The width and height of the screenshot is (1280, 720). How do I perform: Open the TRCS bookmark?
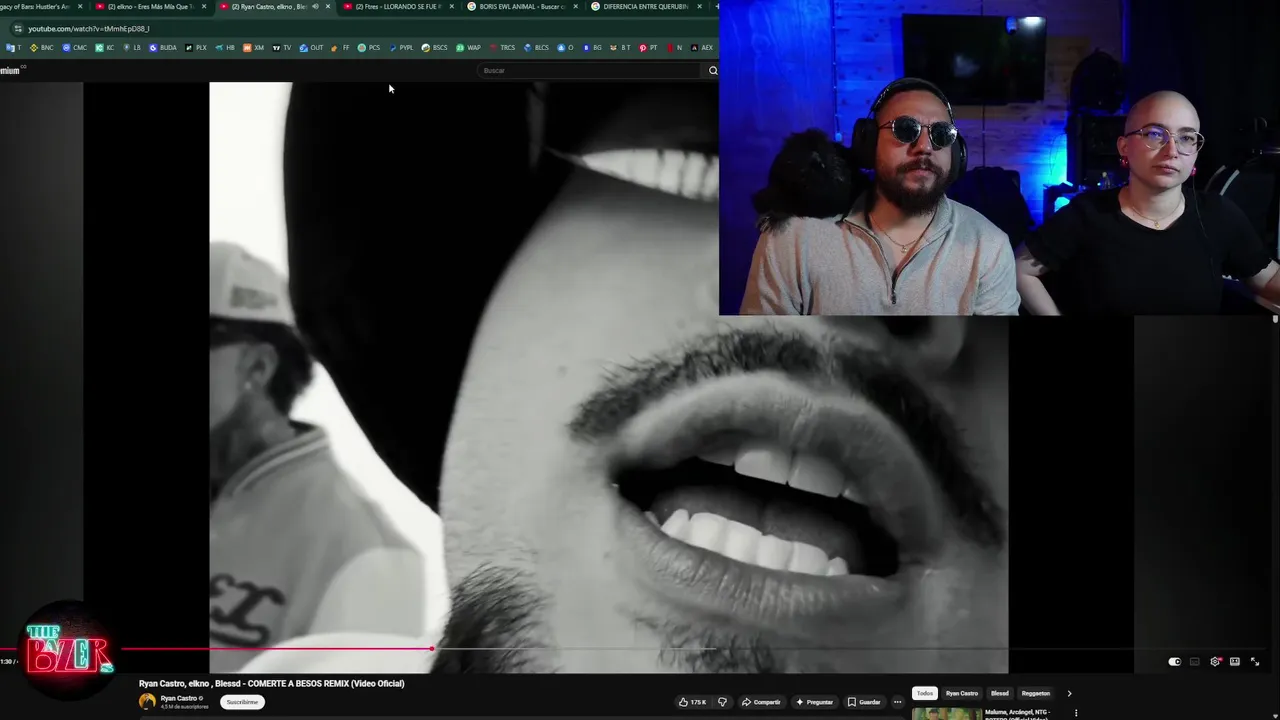[502, 48]
